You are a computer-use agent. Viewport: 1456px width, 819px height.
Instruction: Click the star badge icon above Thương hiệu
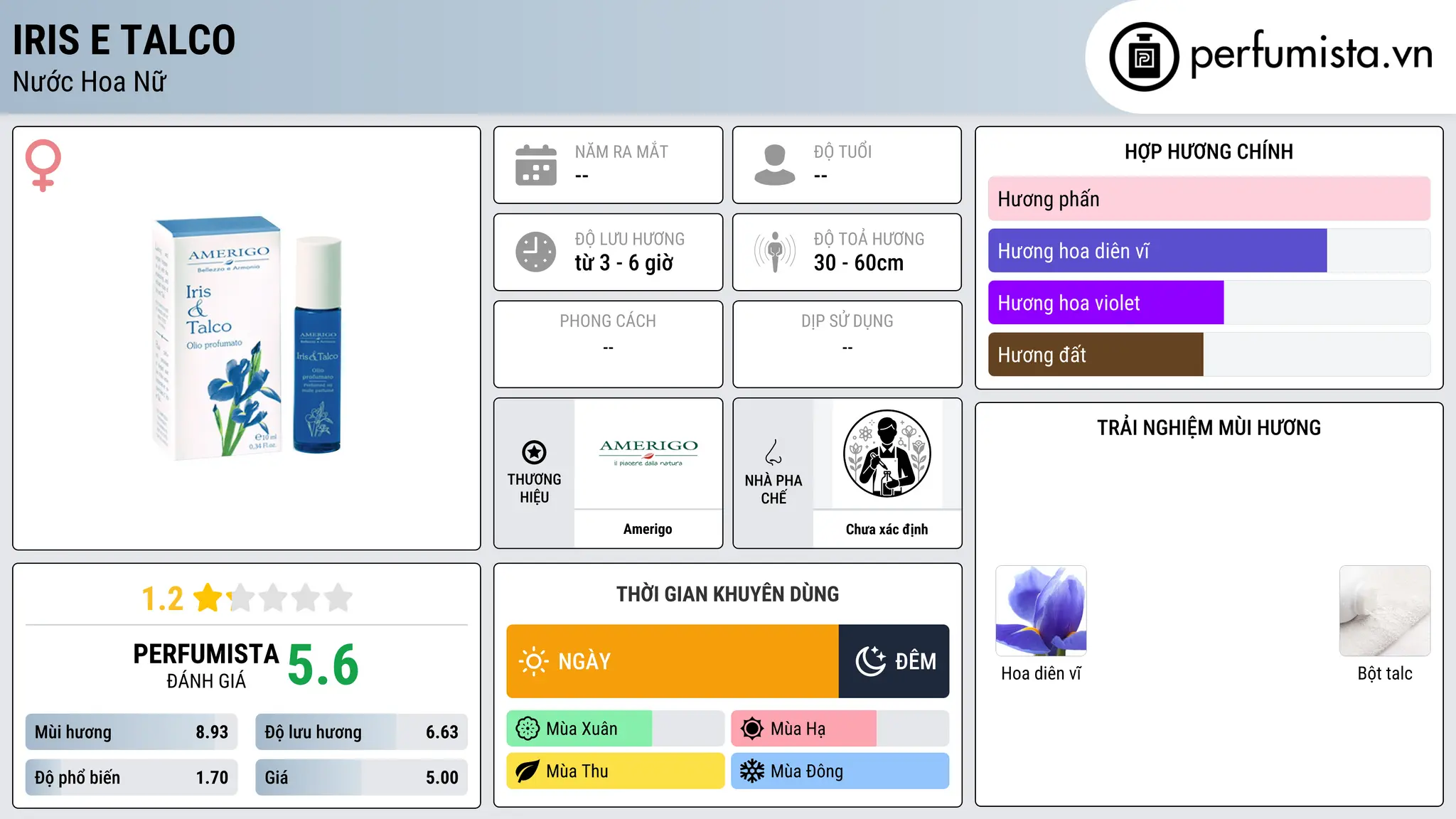click(x=534, y=452)
